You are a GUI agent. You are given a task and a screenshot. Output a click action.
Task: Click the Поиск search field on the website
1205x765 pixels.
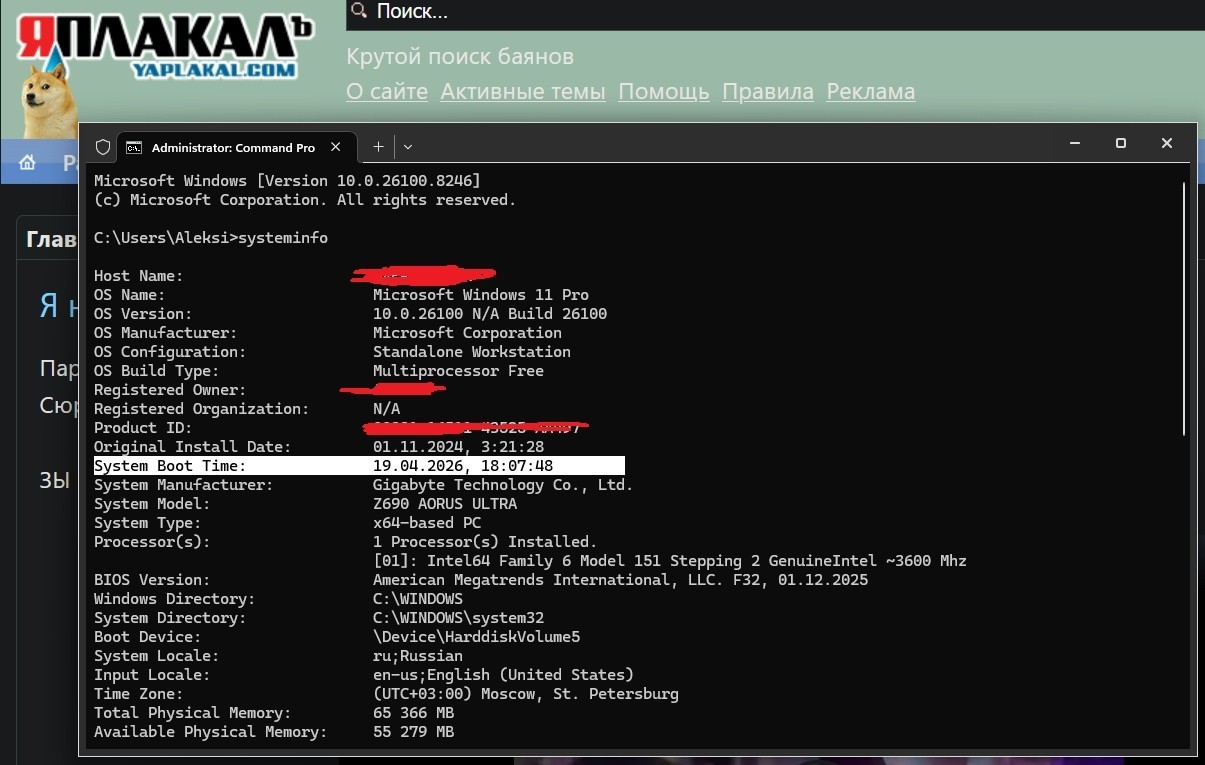[x=775, y=13]
